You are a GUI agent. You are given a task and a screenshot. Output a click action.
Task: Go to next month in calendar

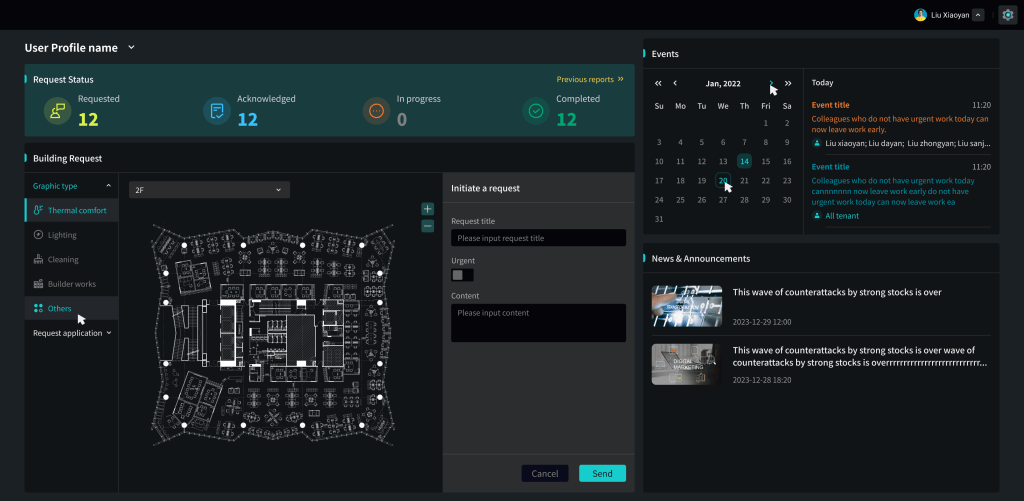coord(771,83)
